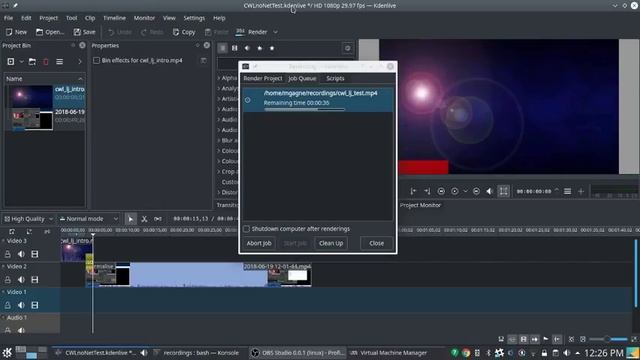The width and height of the screenshot is (640, 360).
Task: Open the Render button dropdown arrow
Action: click(x=276, y=32)
